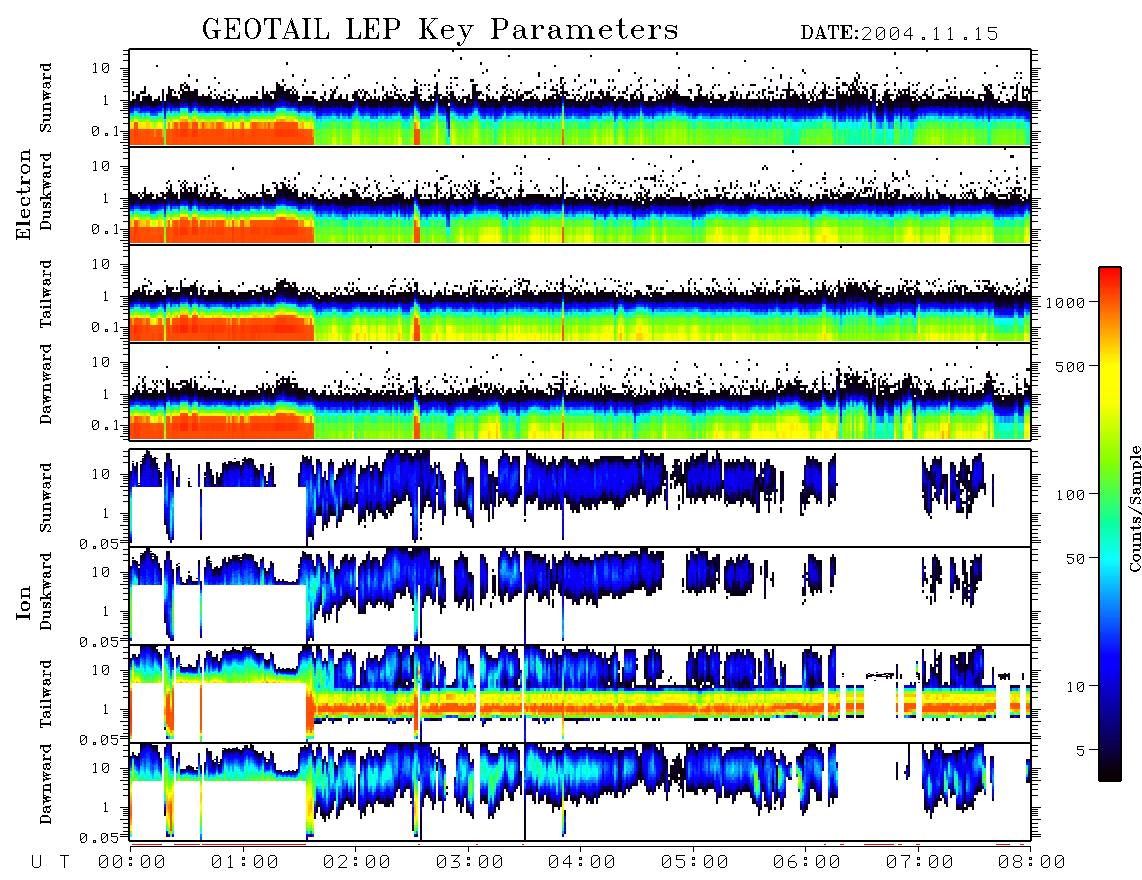1142x880 pixels.
Task: Click the '05:00' time tick label
Action: 694,862
